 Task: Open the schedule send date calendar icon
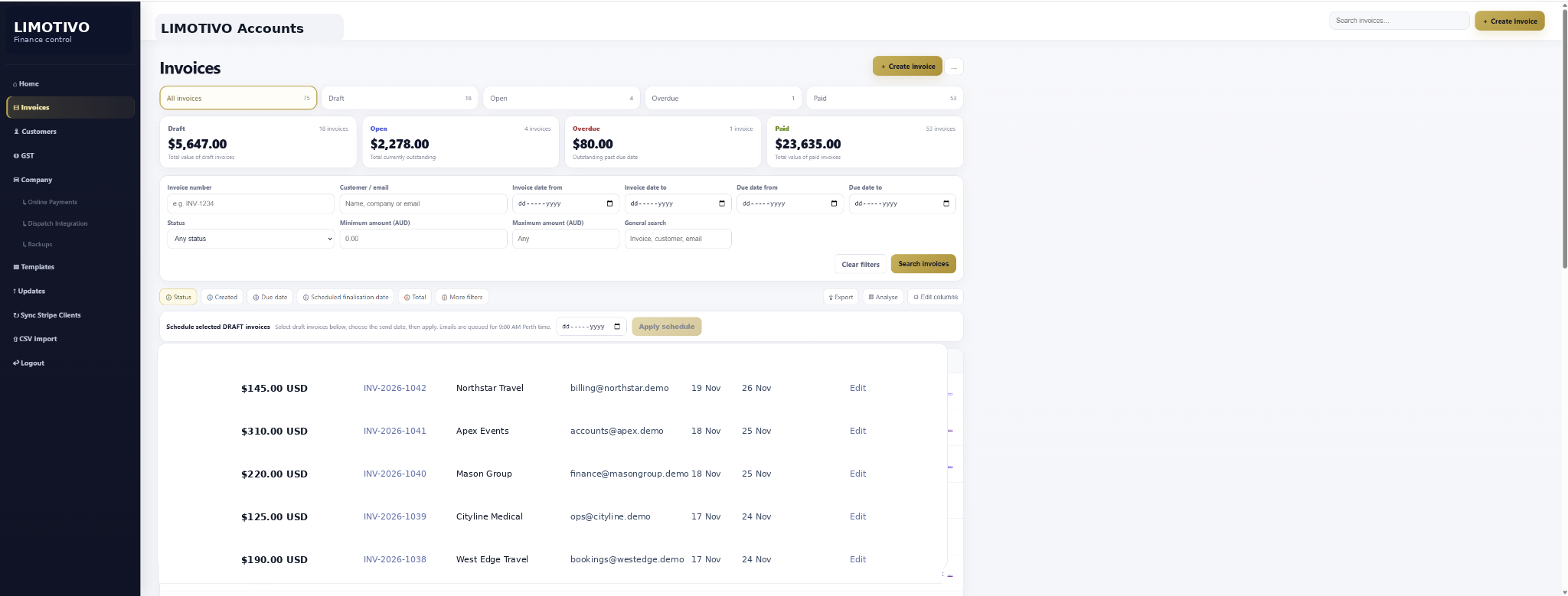click(x=617, y=327)
